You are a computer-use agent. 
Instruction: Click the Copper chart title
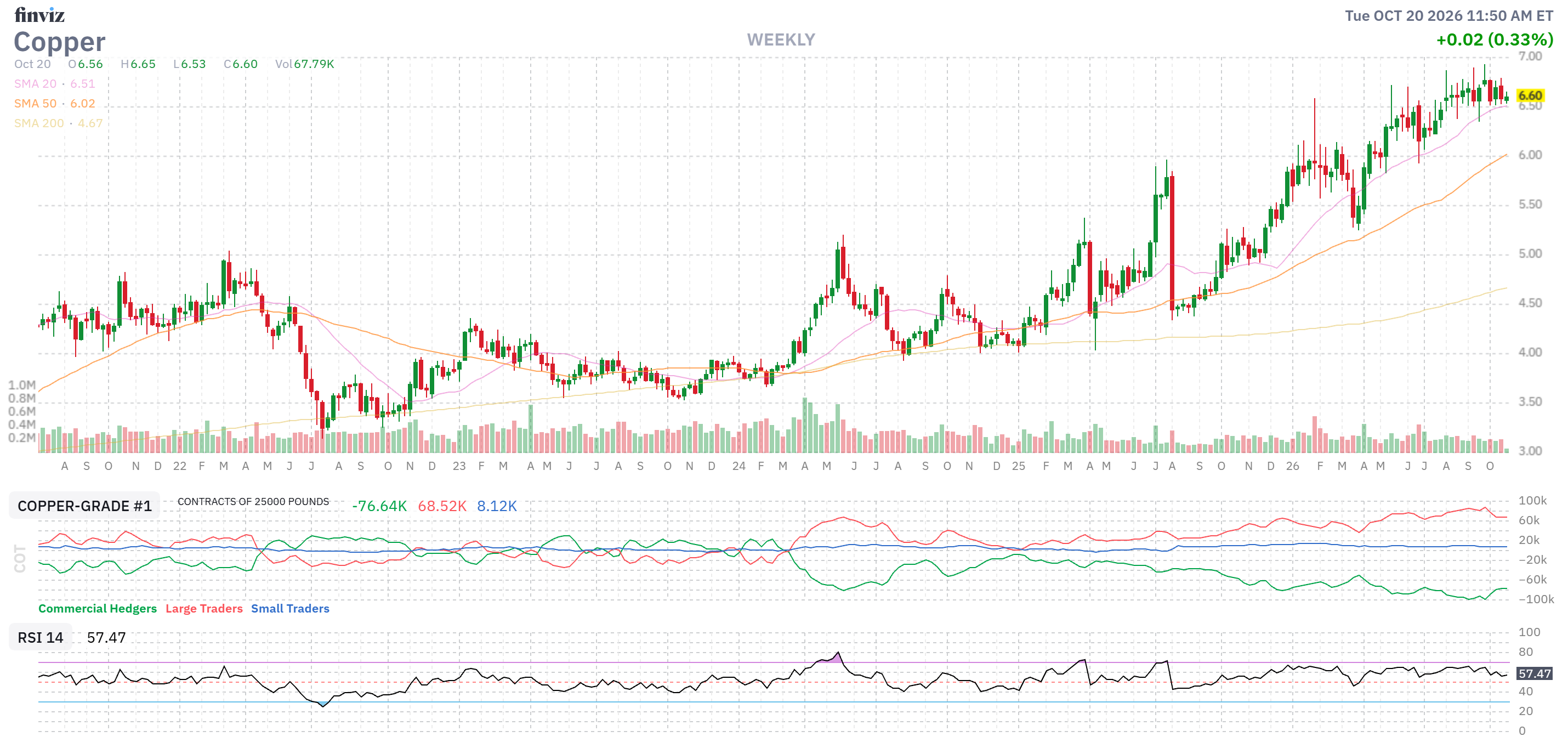(60, 42)
